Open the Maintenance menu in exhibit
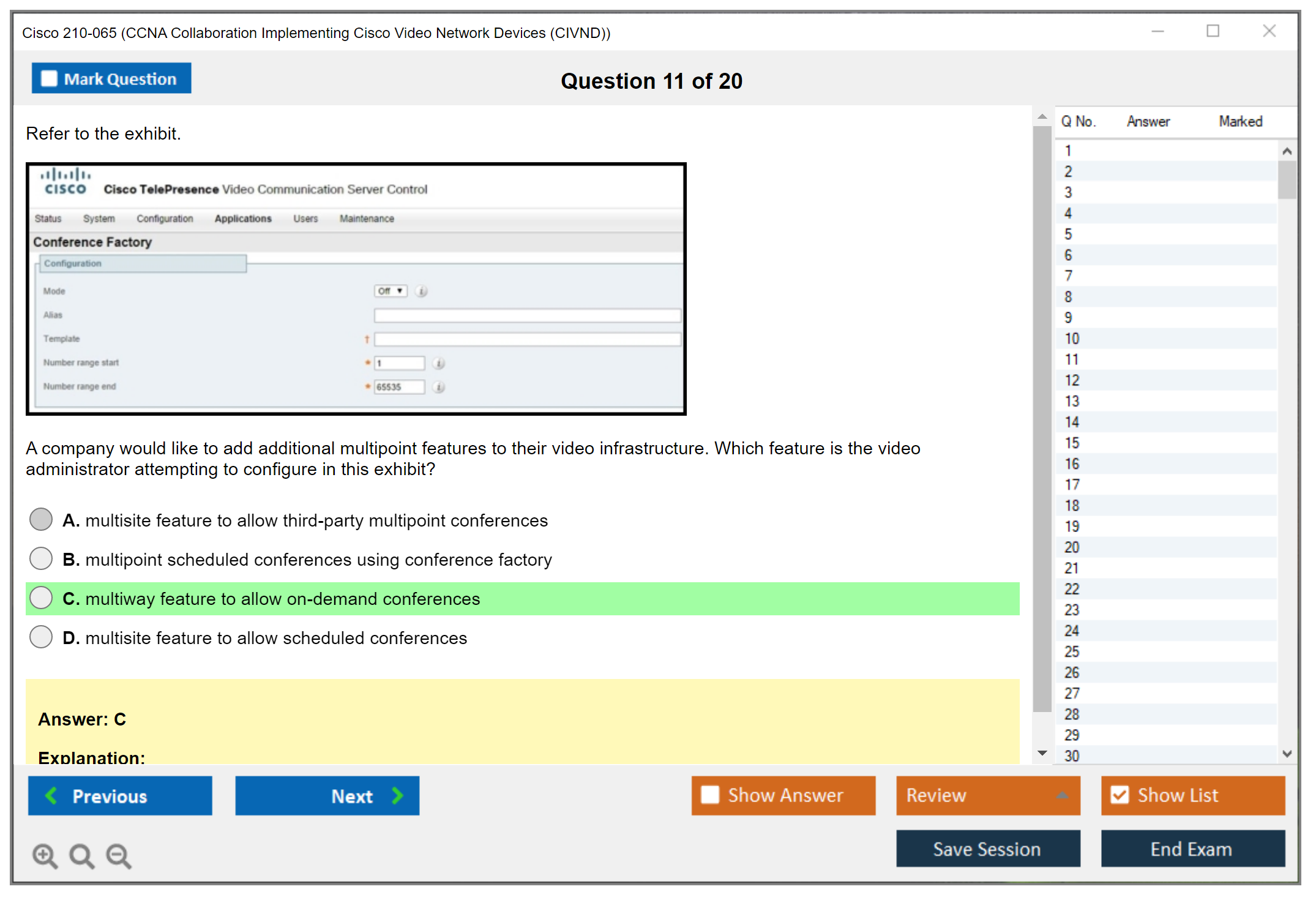 coord(367,219)
